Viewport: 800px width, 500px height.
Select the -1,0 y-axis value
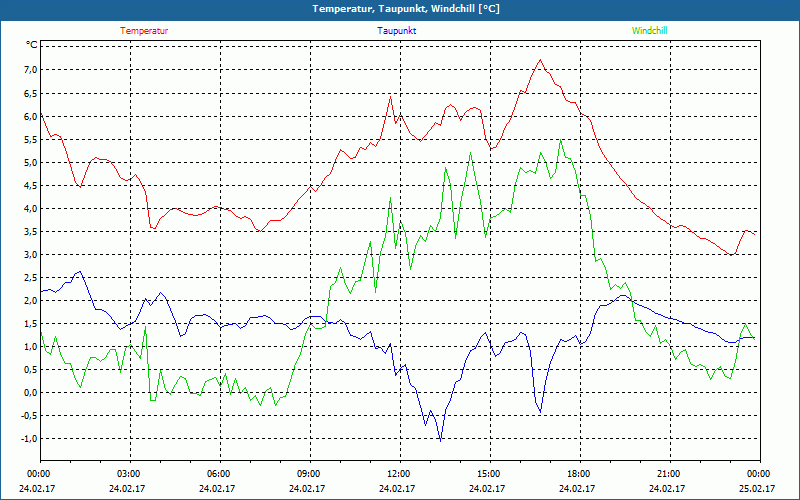click(30, 438)
